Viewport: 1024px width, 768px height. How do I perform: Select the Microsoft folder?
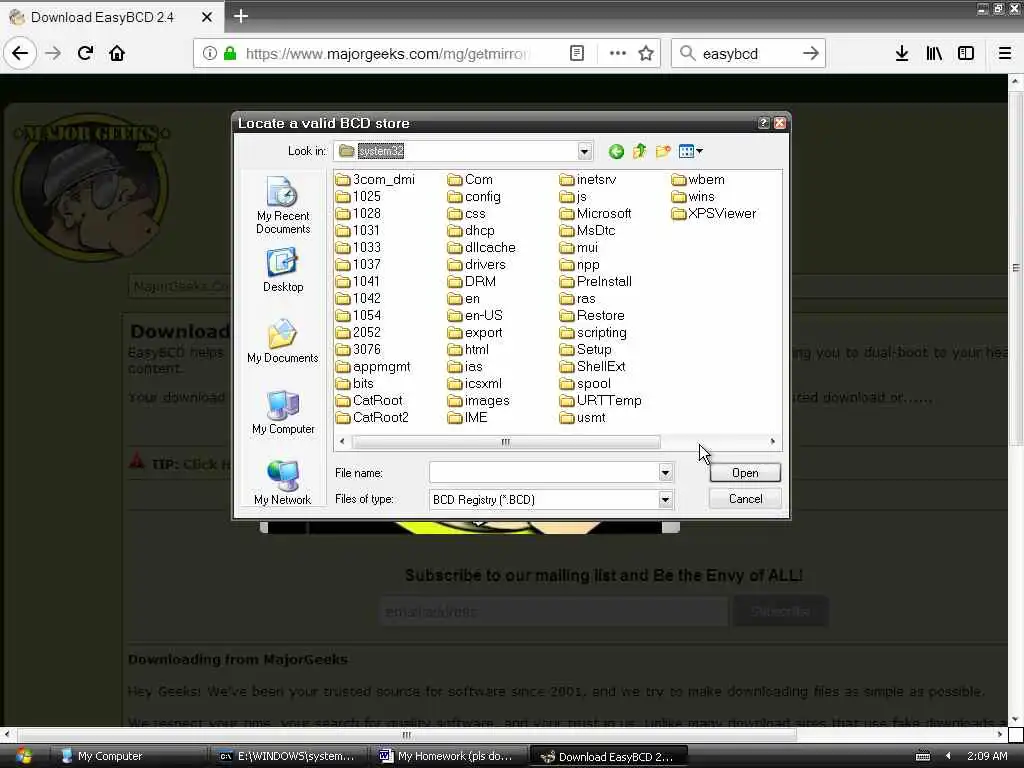click(x=596, y=214)
